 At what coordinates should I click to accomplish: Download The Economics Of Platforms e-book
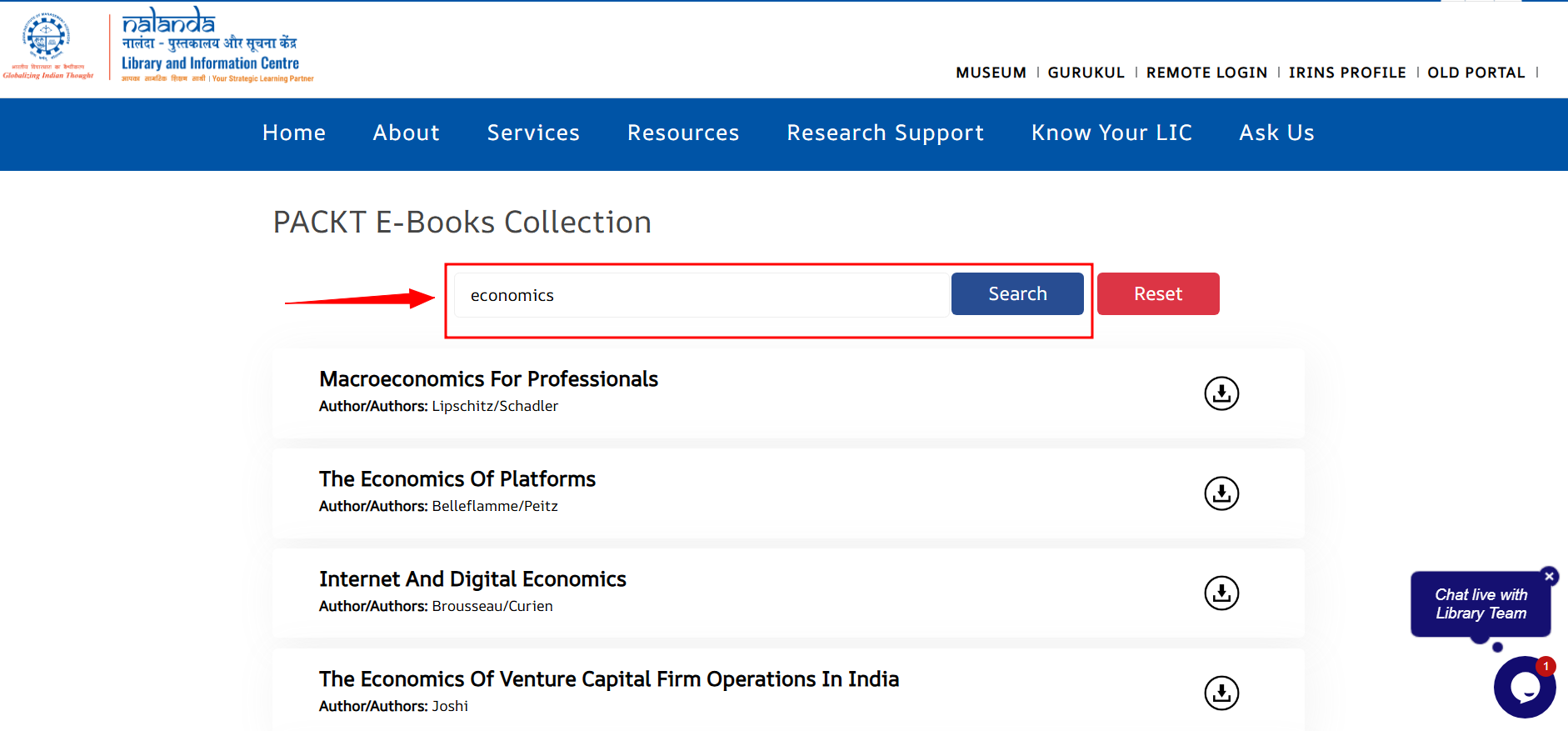tap(1221, 493)
